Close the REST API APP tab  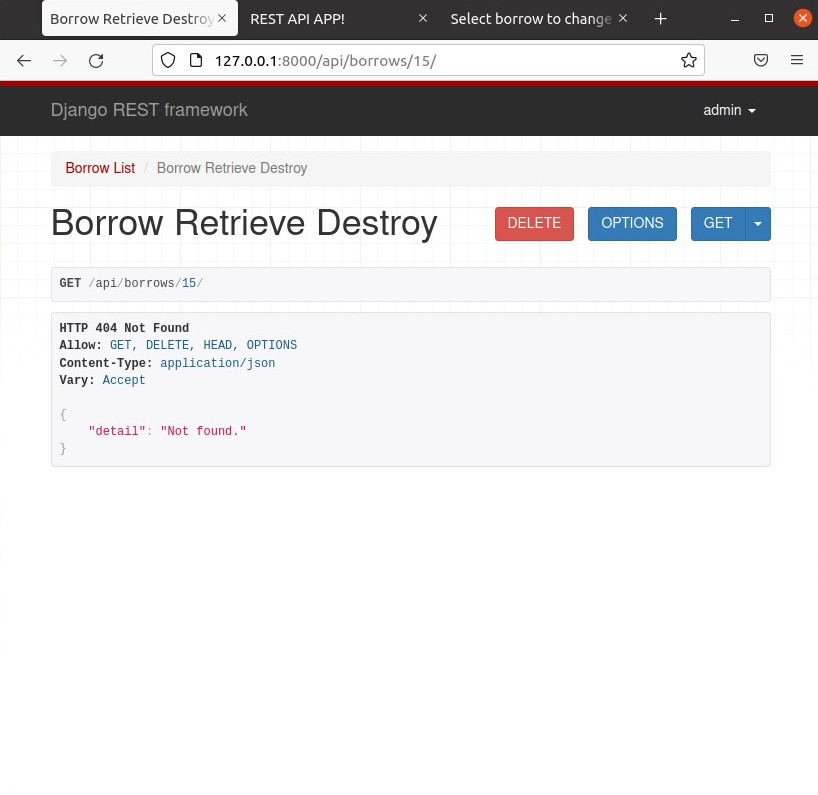tap(422, 19)
